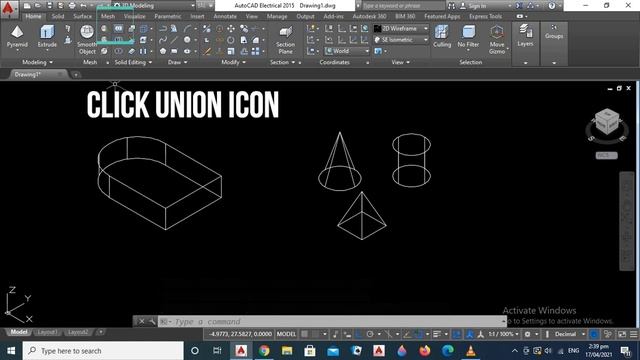Screen dimensions: 640x360
Task: Choose the Smooth Object mesh tool
Action: [87, 40]
